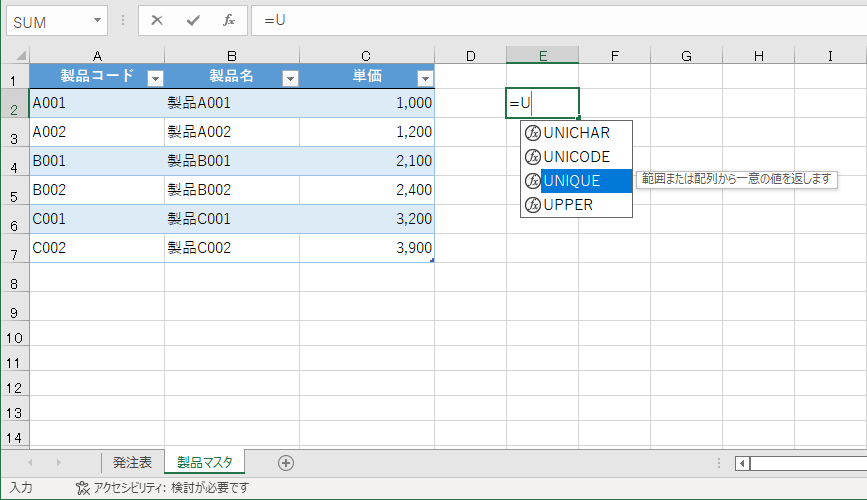The width and height of the screenshot is (867, 500).
Task: Click price cell 1,200
Action: click(x=367, y=132)
